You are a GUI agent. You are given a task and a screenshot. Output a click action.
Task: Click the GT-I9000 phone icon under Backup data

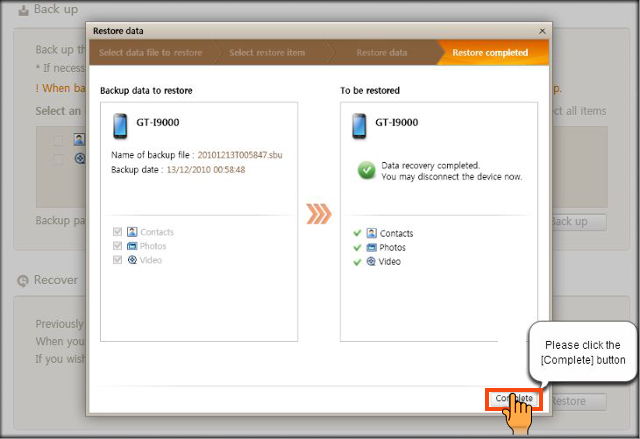(x=120, y=127)
